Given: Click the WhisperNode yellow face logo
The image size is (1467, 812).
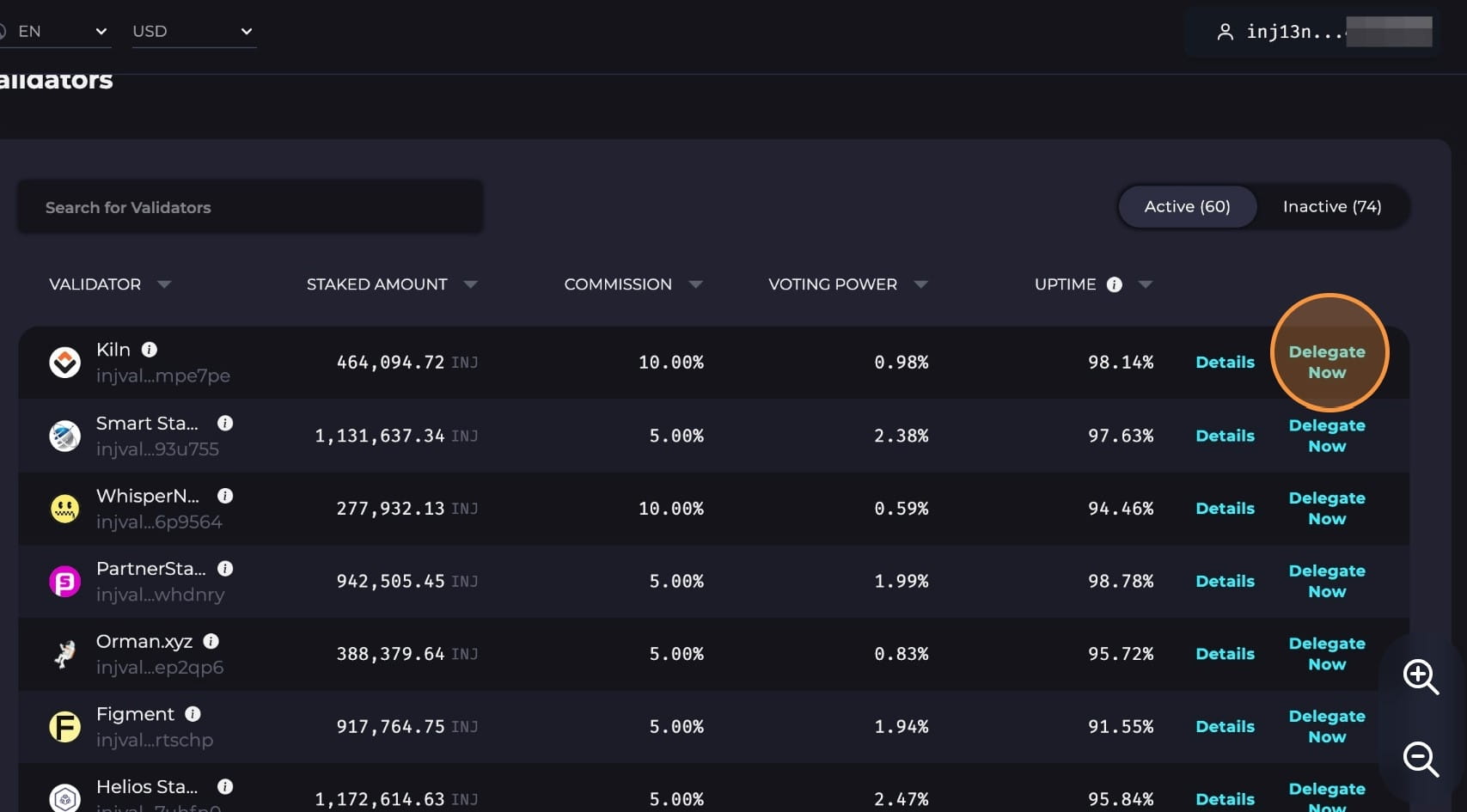Looking at the screenshot, I should (64, 509).
